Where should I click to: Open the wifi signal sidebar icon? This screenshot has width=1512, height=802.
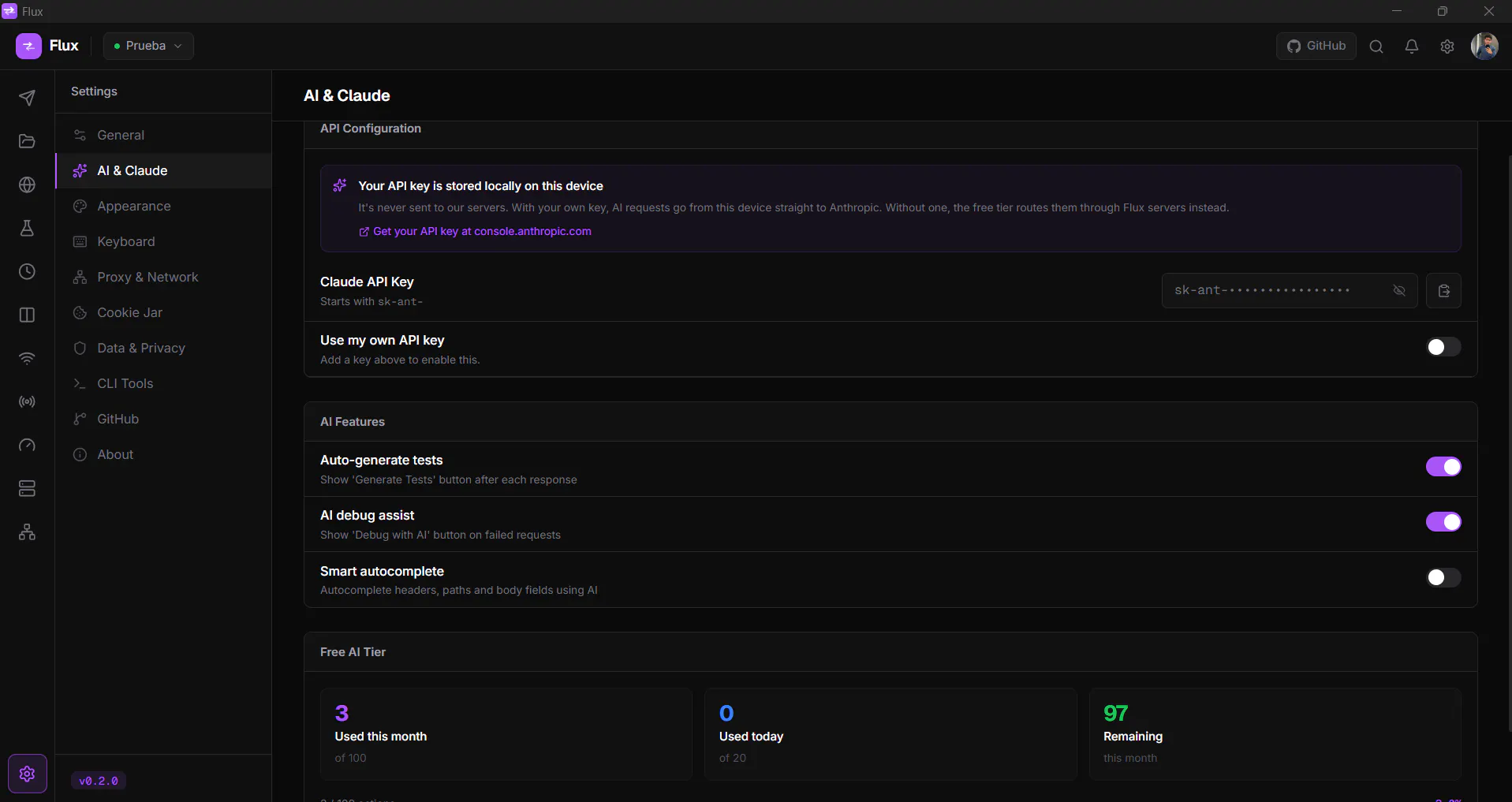pyautogui.click(x=27, y=358)
